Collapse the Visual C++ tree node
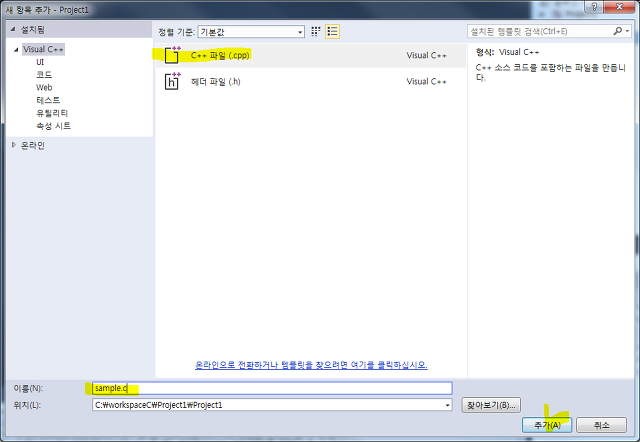This screenshot has width=640, height=442. coord(16,49)
